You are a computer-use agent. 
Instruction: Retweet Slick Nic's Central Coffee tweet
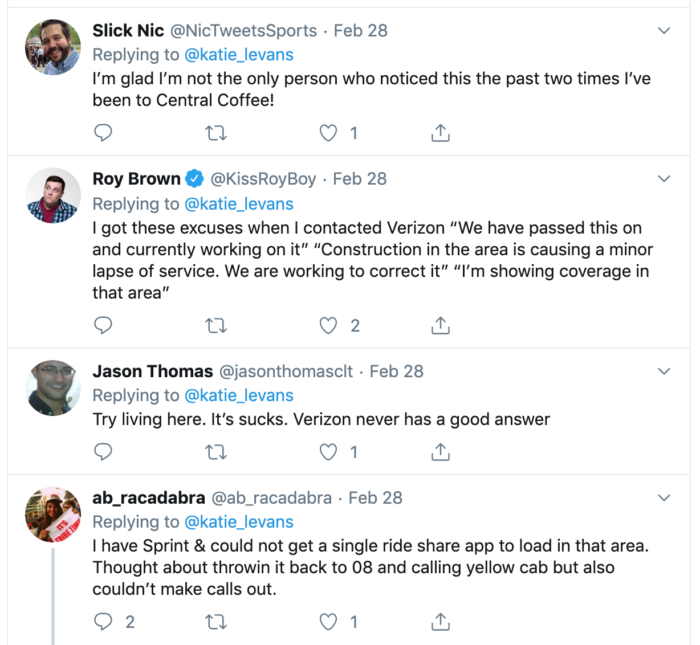tap(215, 132)
